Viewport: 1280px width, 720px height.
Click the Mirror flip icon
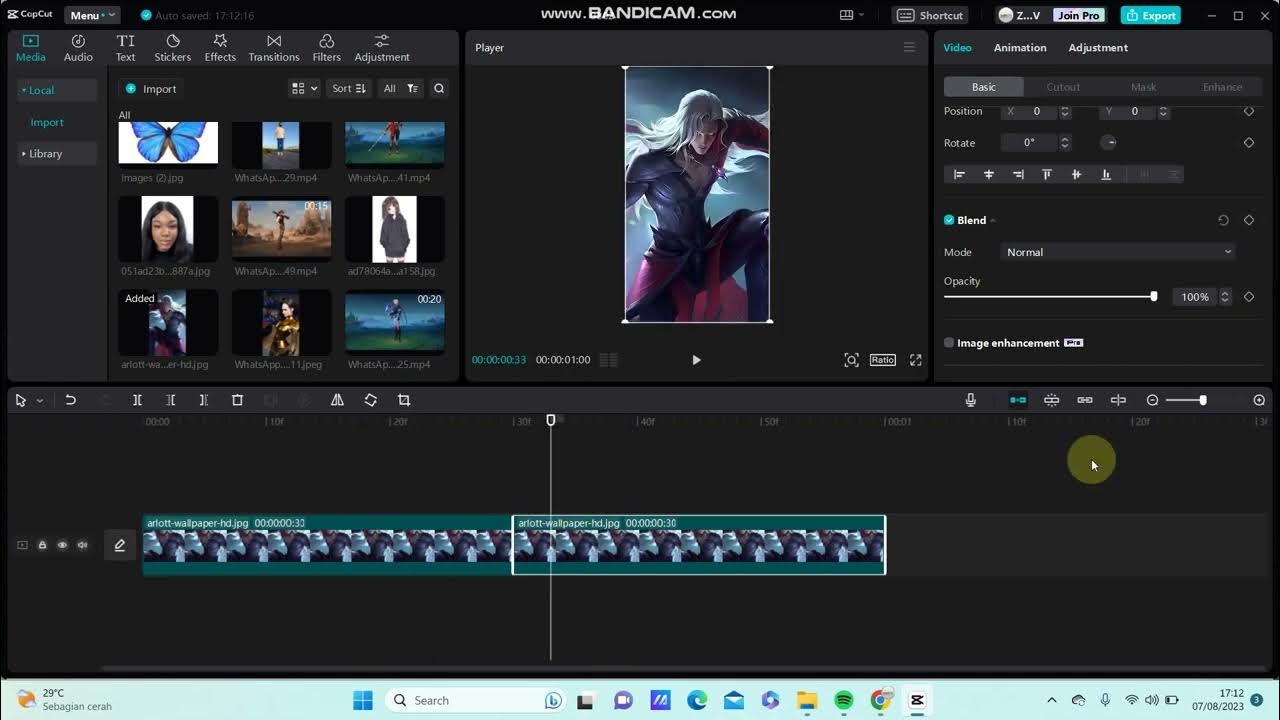[337, 400]
